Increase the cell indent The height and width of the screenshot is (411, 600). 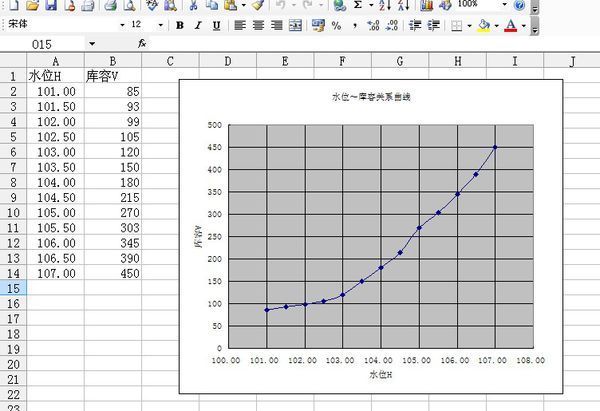tap(434, 26)
